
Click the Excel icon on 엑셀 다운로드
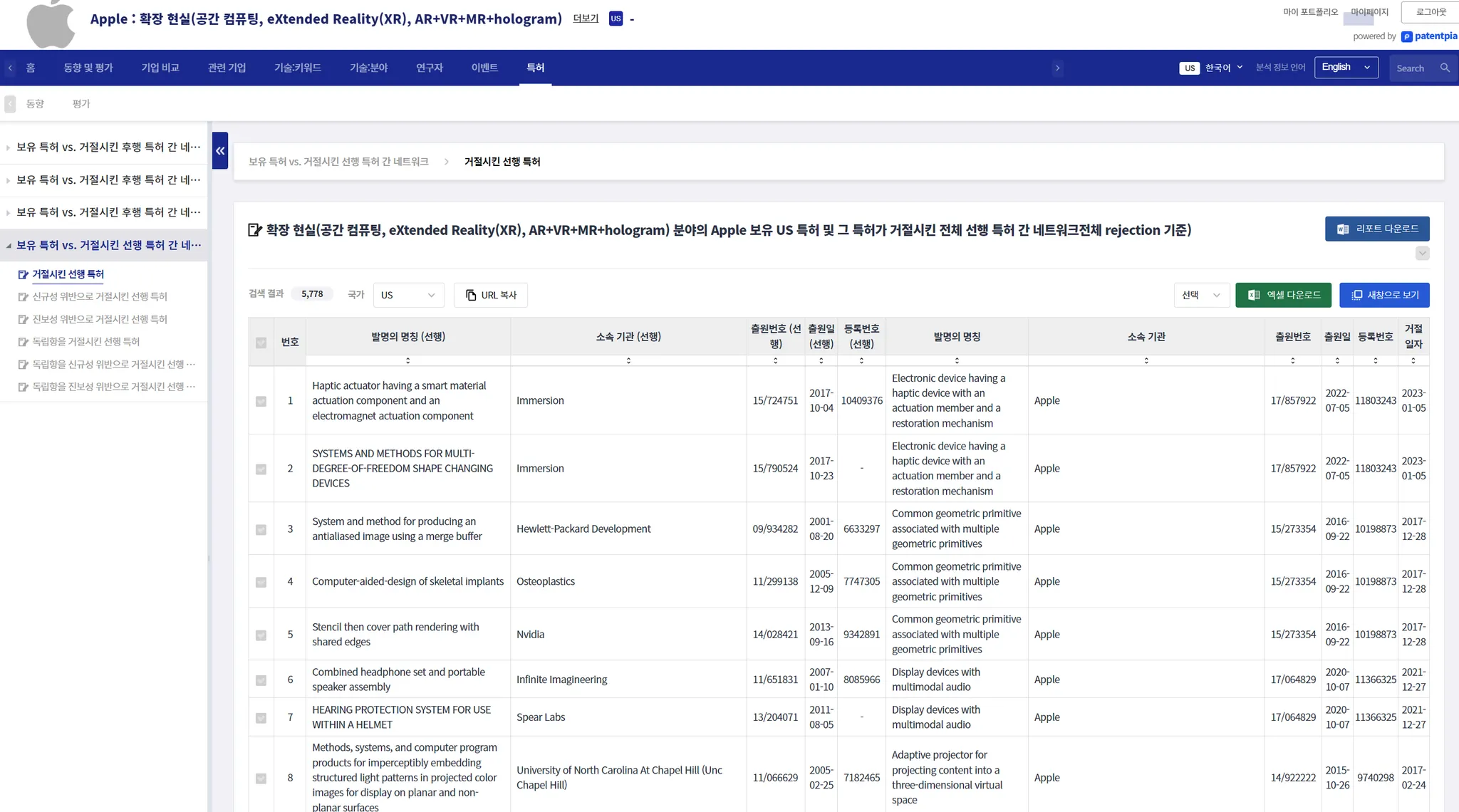click(x=1254, y=295)
